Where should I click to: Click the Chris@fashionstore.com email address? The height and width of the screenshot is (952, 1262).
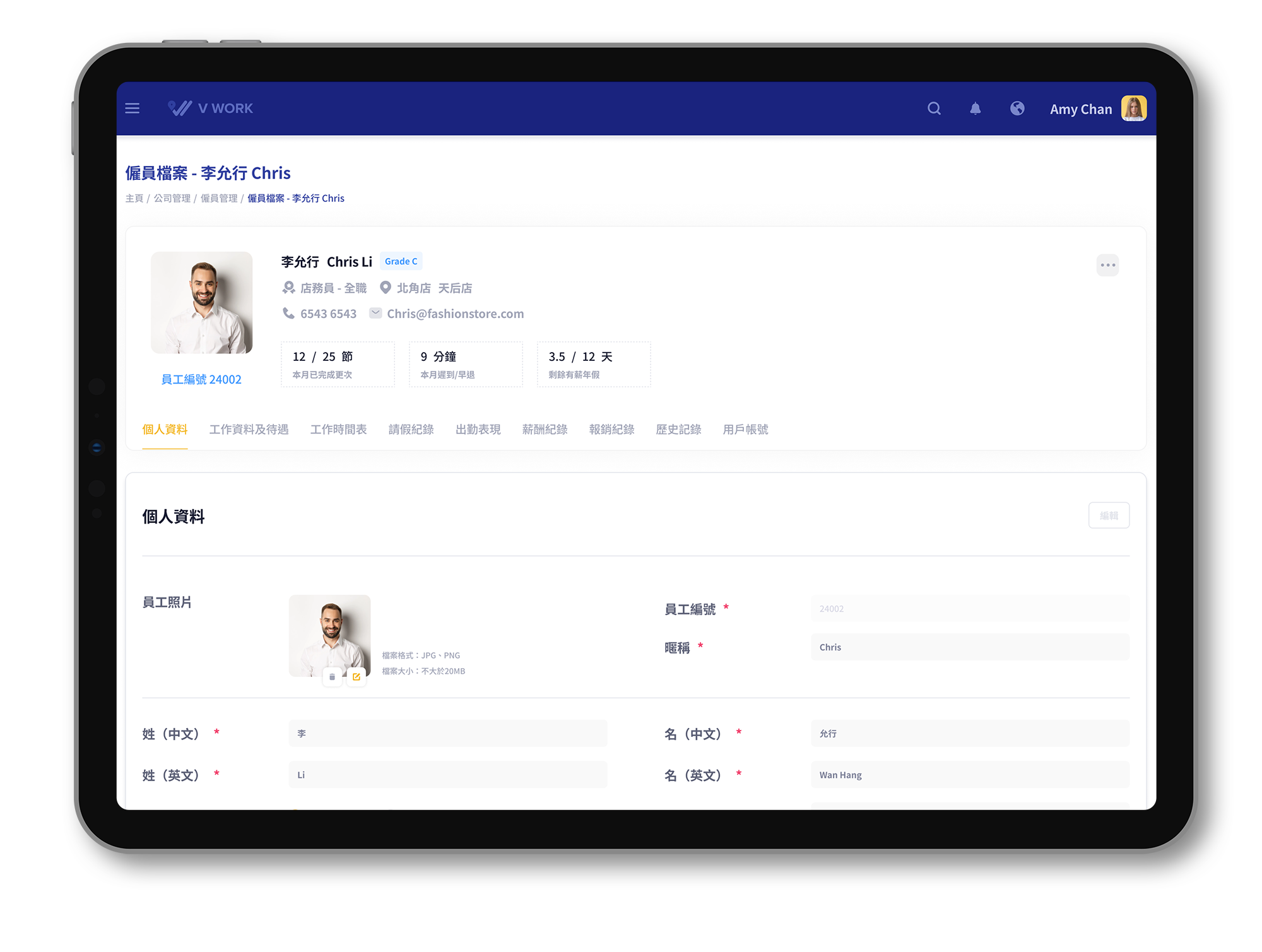pos(455,314)
